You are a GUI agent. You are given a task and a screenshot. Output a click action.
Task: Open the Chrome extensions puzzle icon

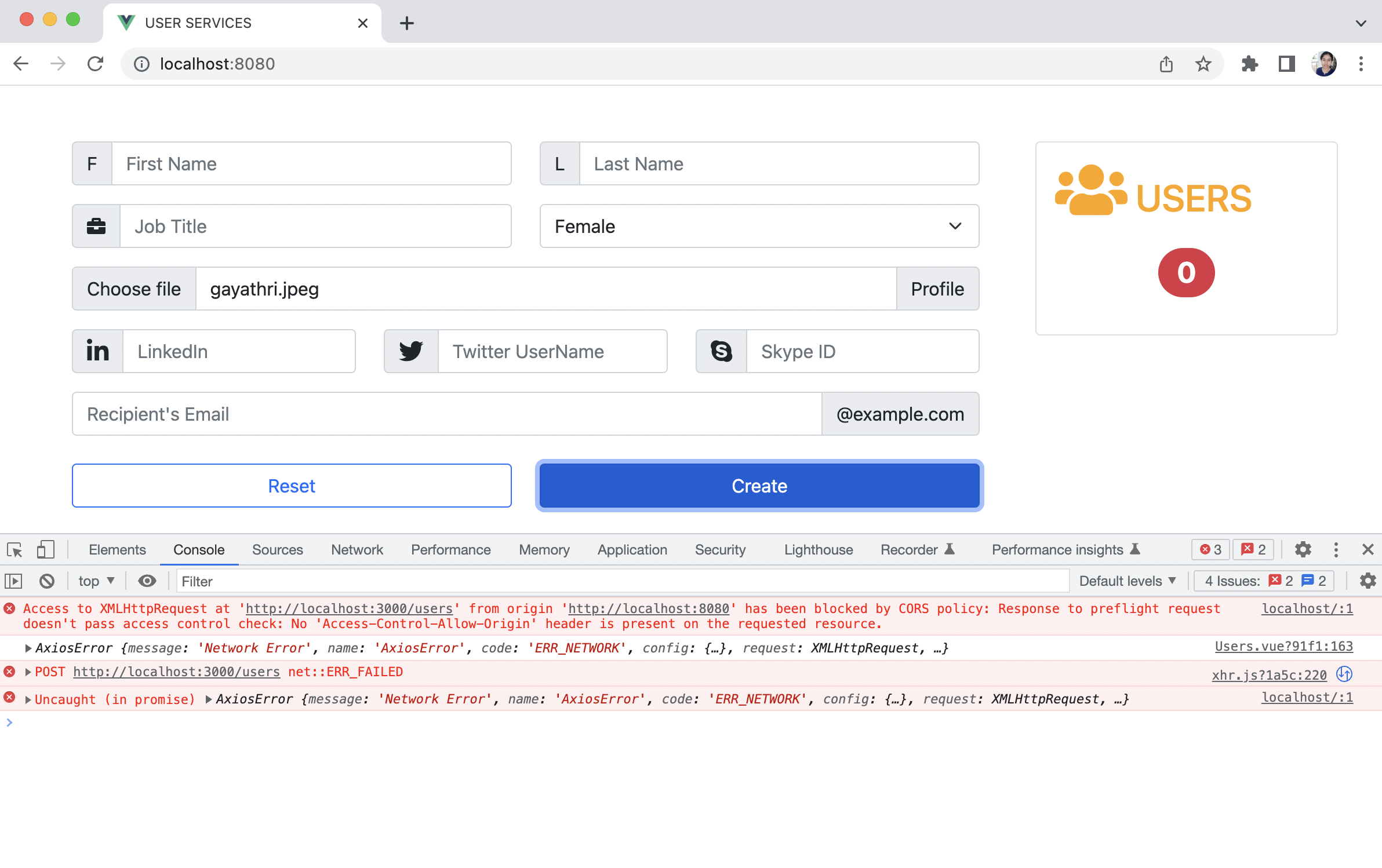1249,64
